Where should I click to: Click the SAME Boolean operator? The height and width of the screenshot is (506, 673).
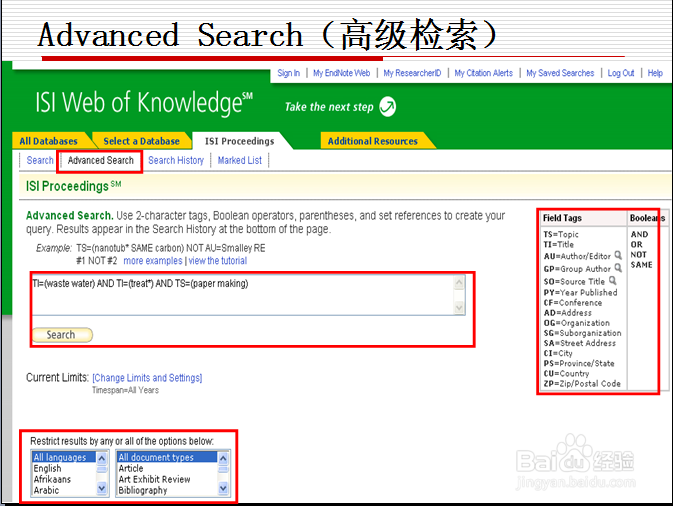point(641,265)
